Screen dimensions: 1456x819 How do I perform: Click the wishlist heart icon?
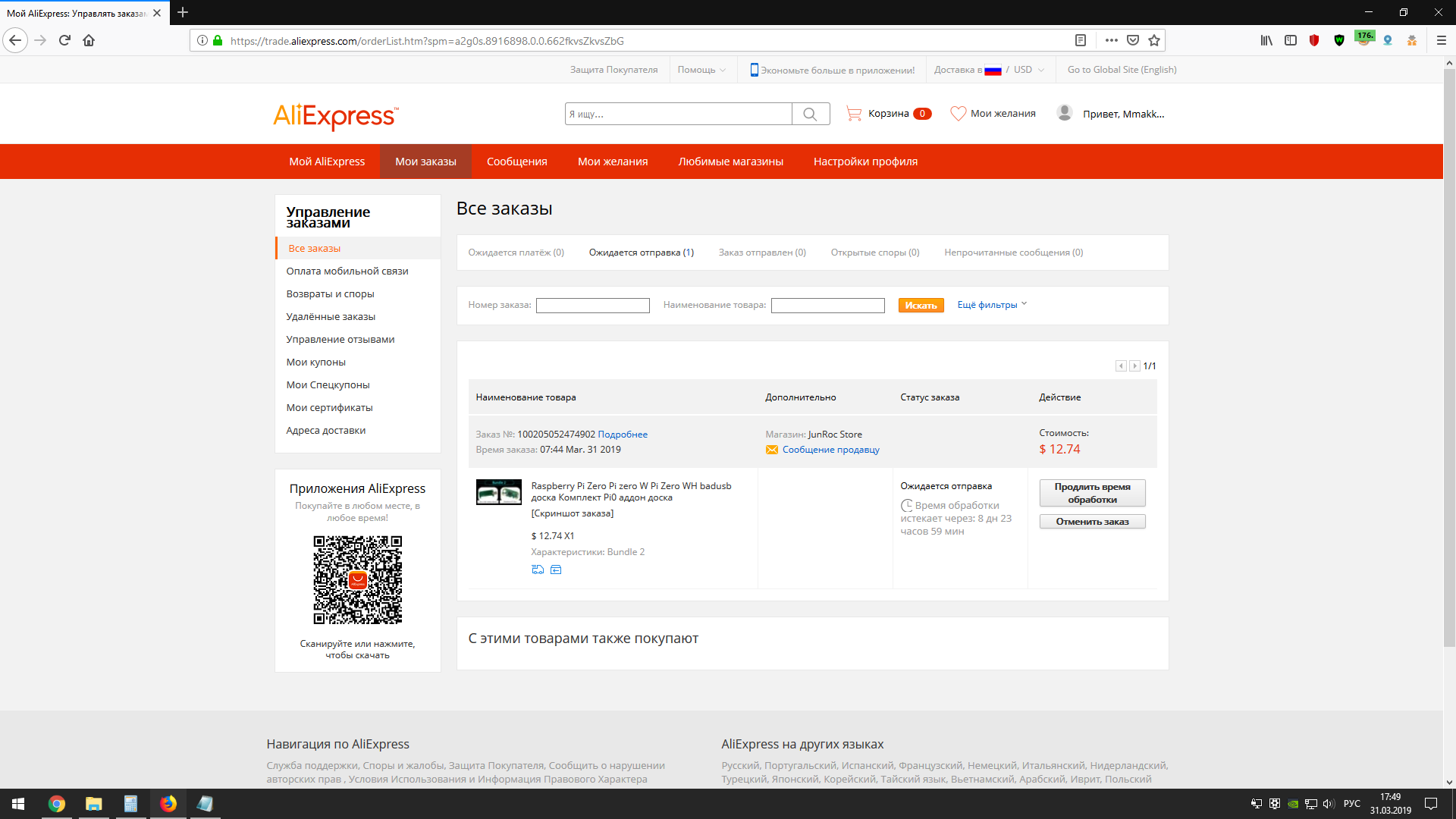959,114
